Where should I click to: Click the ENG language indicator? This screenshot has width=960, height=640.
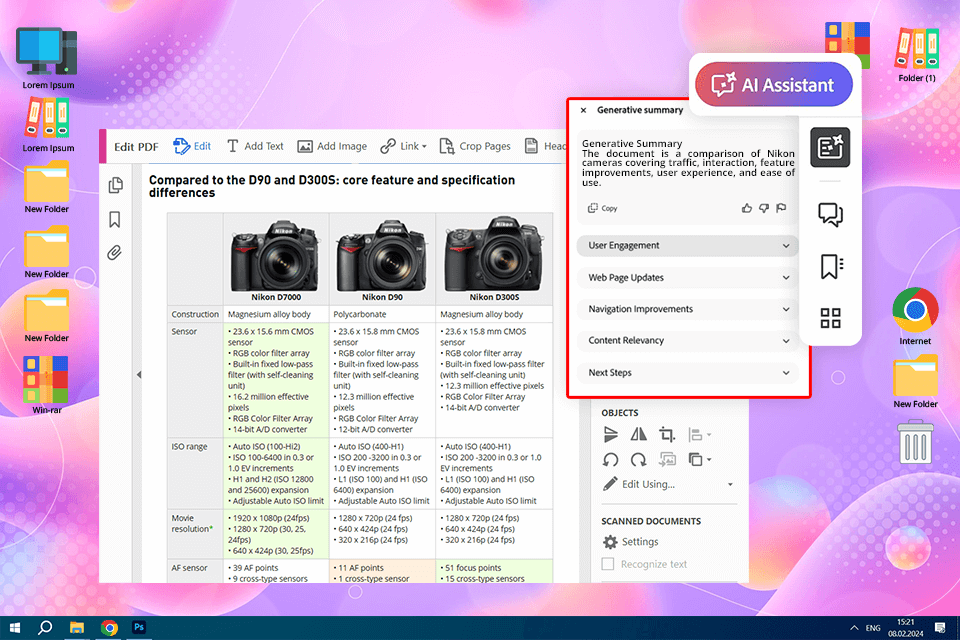873,628
